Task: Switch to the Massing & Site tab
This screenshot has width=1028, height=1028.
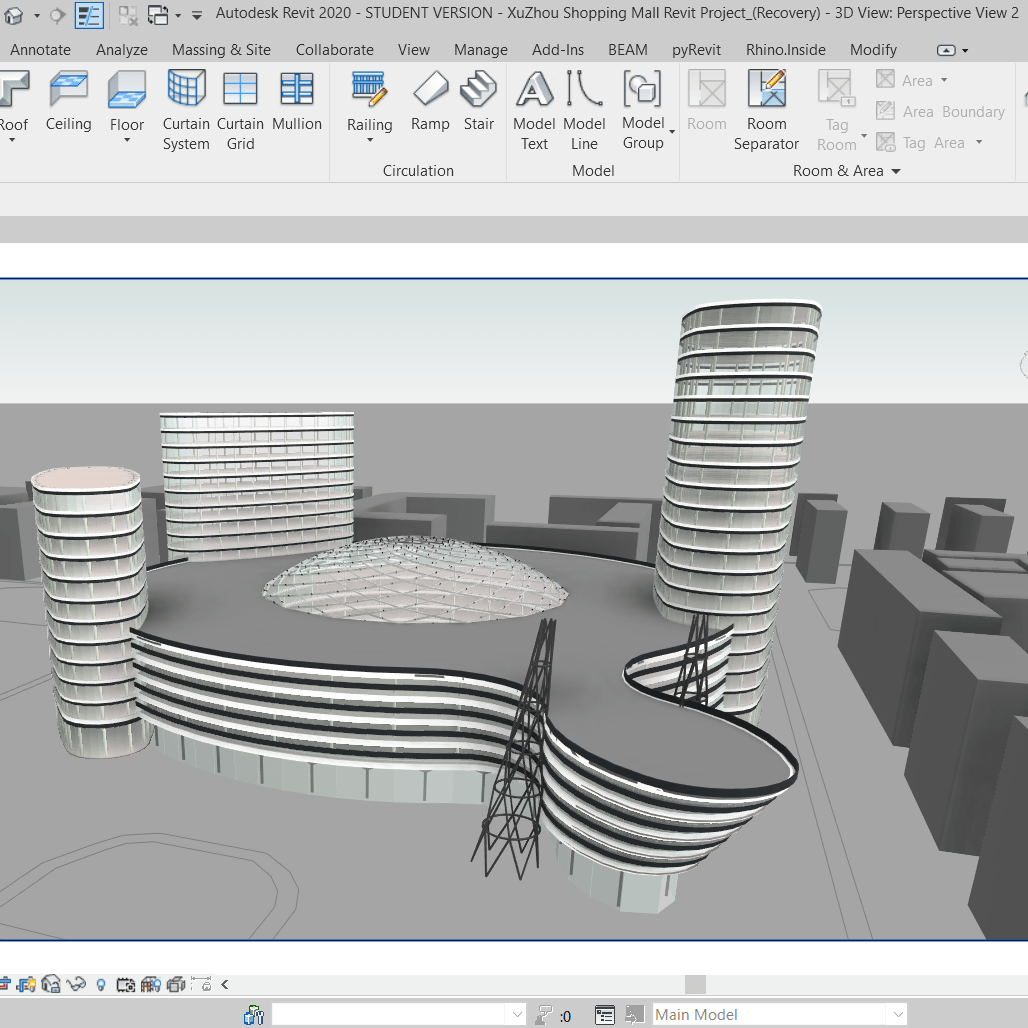Action: 221,50
